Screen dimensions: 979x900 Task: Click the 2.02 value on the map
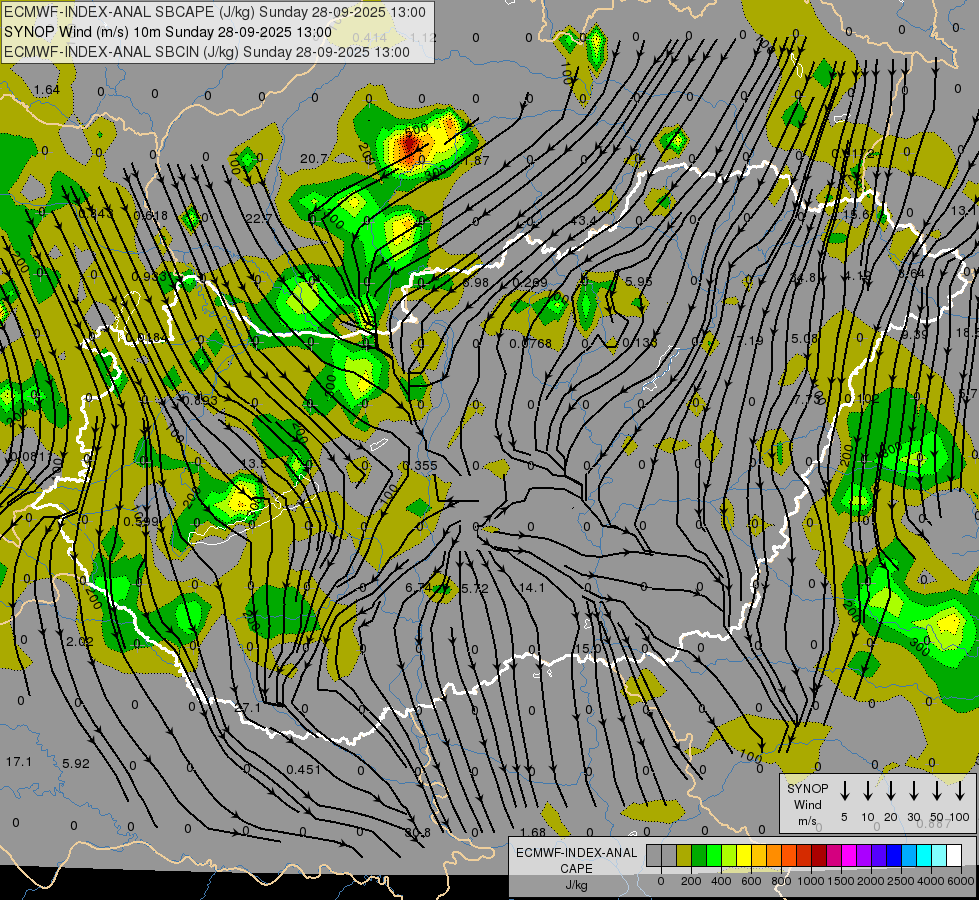click(80, 641)
